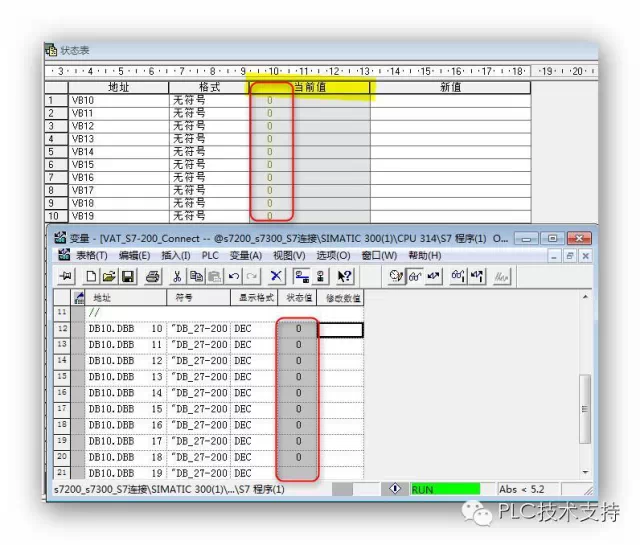
Task: Minimize the inner document window
Action: tap(554, 256)
